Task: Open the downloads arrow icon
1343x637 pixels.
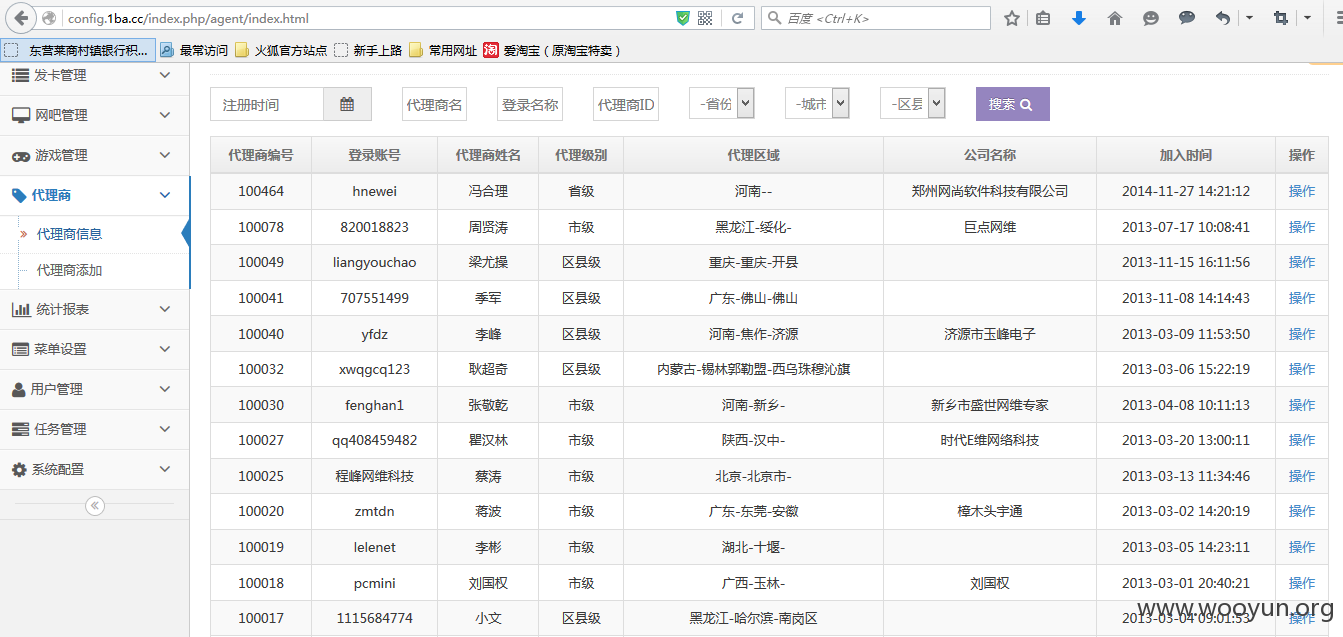Action: 1079,18
